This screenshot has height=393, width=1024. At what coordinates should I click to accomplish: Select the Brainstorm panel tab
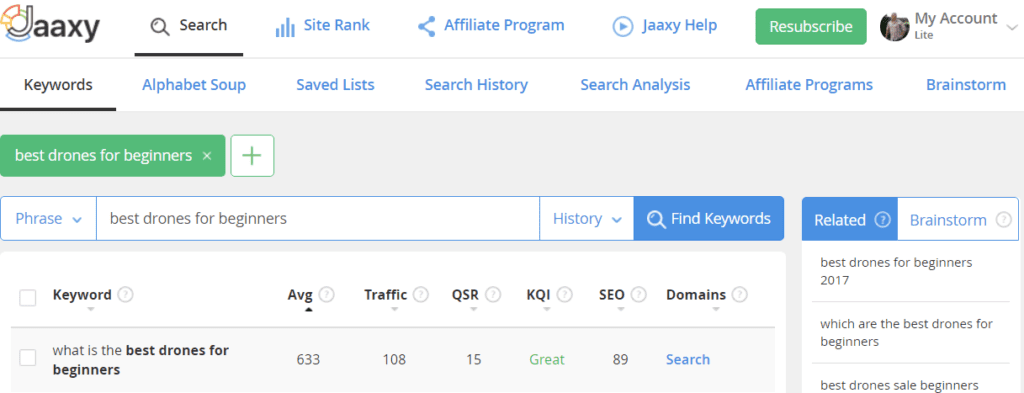coord(957,220)
